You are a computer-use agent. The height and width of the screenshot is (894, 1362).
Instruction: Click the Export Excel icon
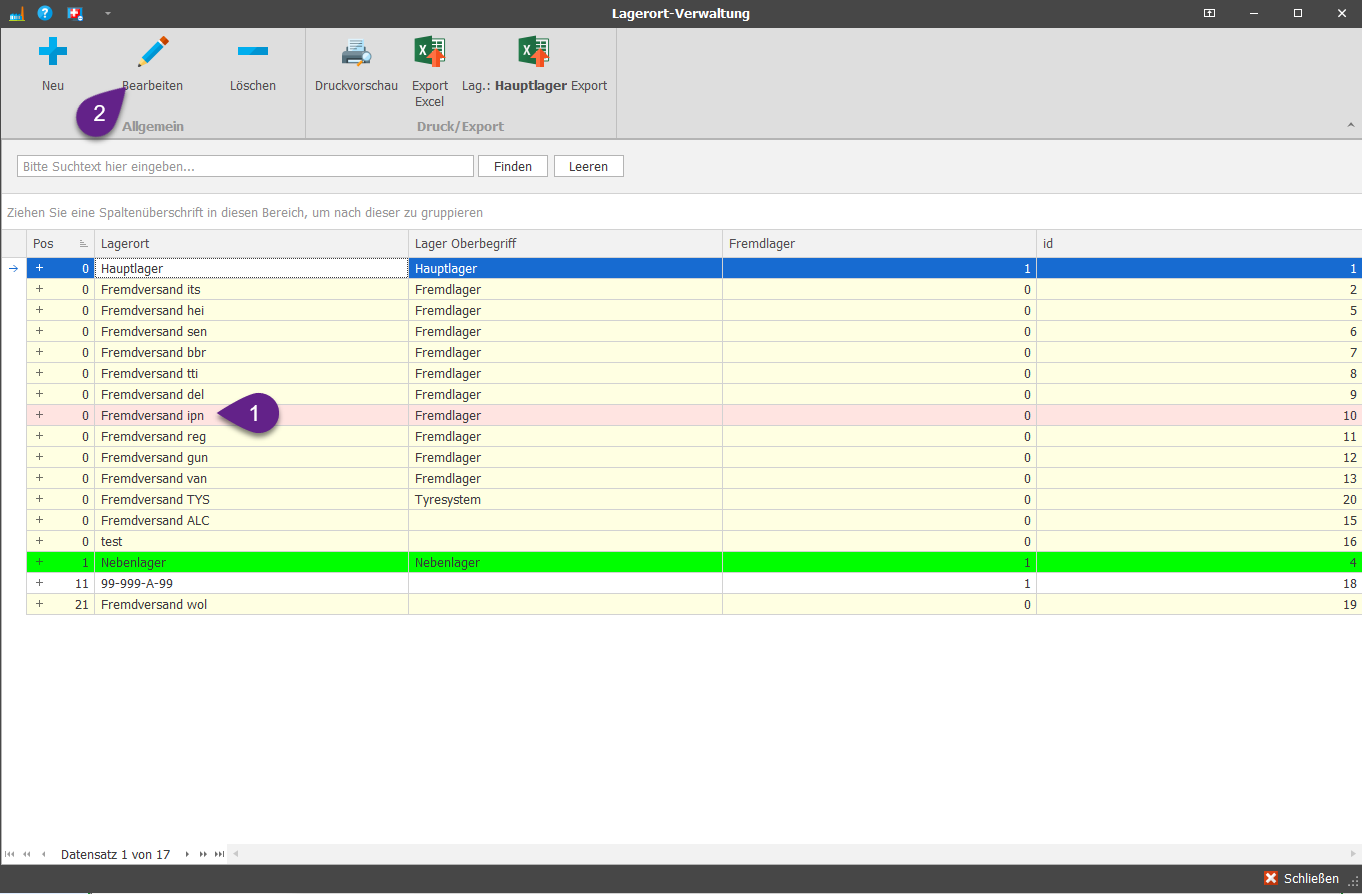click(x=430, y=51)
